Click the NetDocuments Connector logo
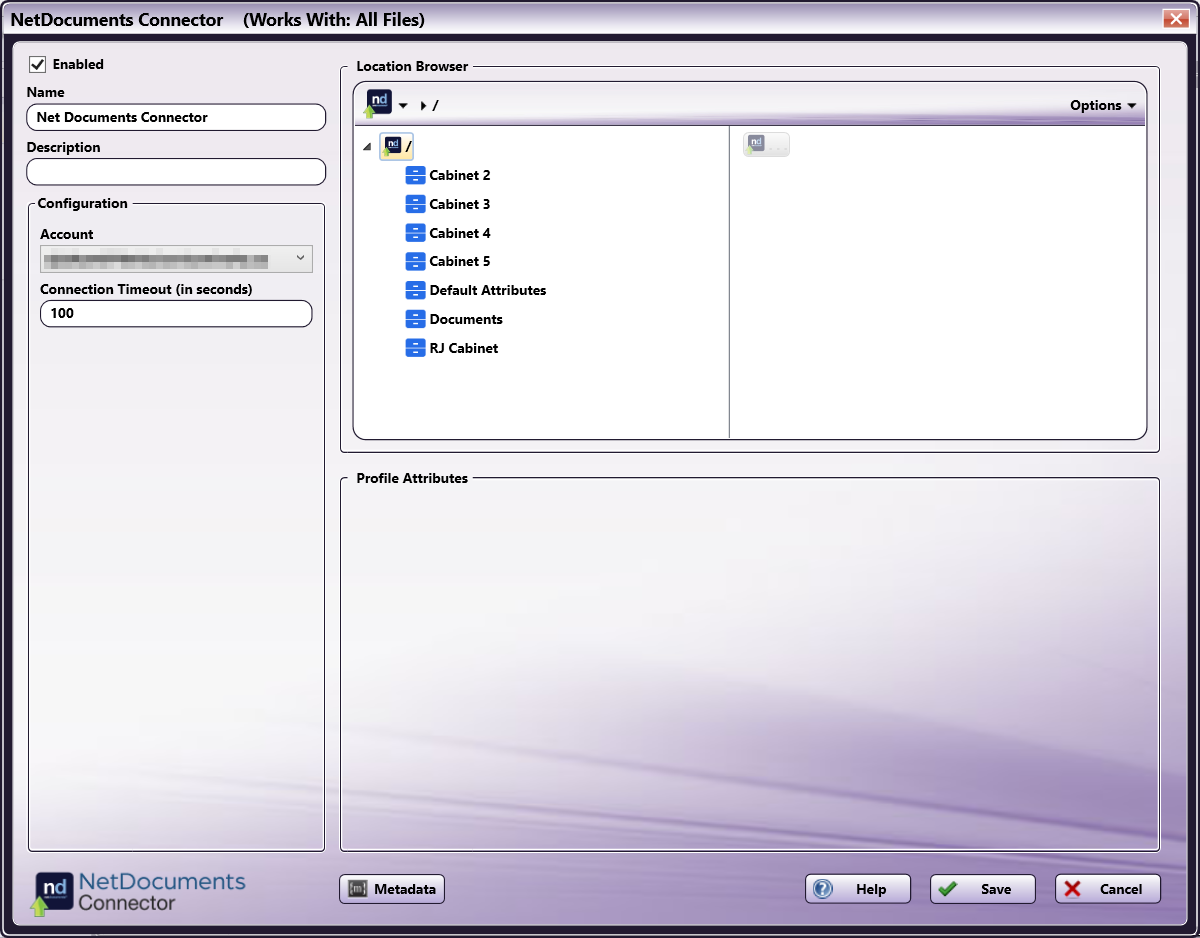 pyautogui.click(x=140, y=892)
